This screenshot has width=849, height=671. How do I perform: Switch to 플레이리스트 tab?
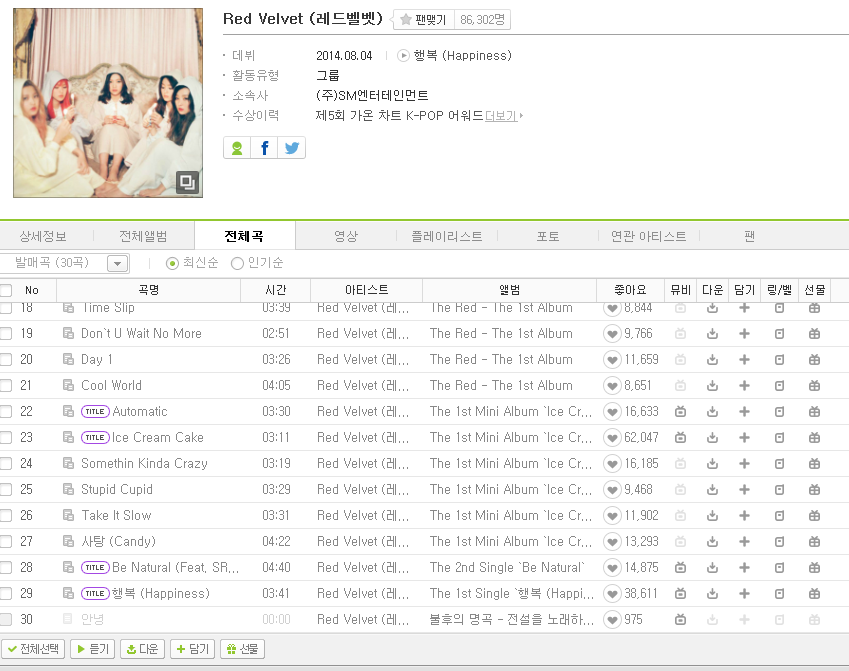click(x=447, y=236)
